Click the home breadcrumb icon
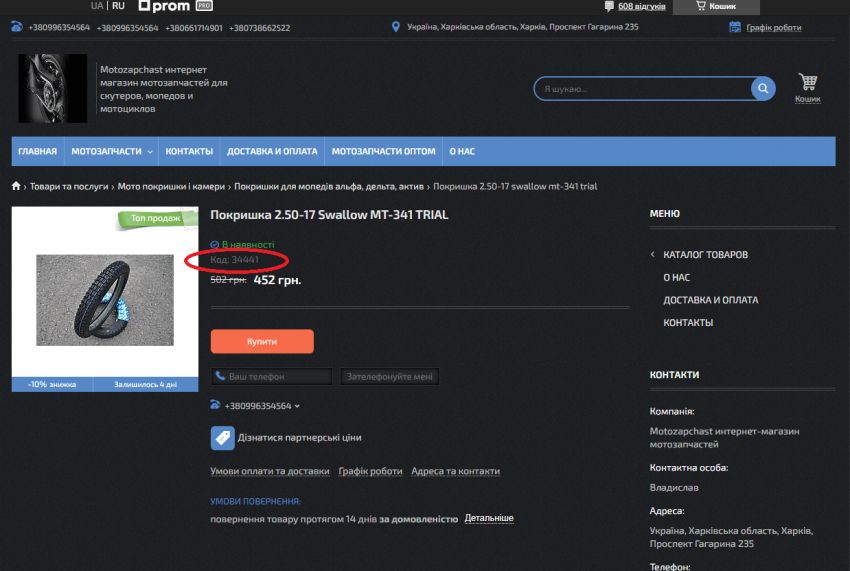The height and width of the screenshot is (571, 850). 16,186
